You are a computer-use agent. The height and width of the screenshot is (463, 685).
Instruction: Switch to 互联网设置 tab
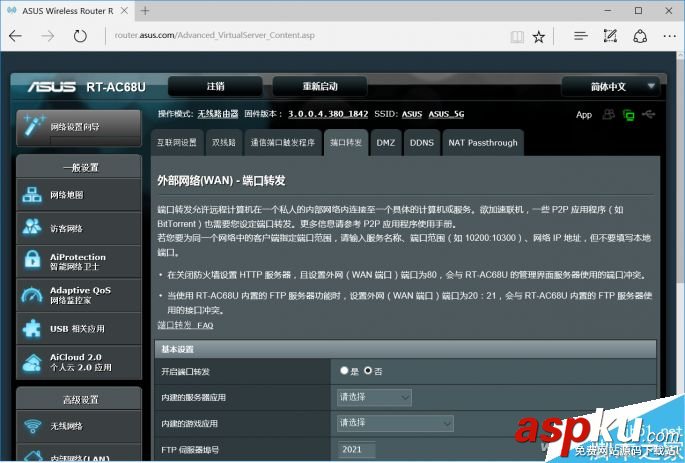(x=177, y=142)
